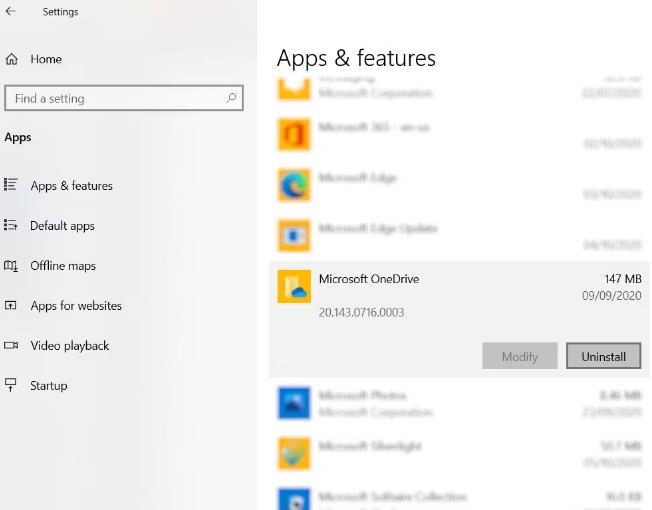The height and width of the screenshot is (510, 652).
Task: Click the Offline maps icon
Action: (x=10, y=265)
